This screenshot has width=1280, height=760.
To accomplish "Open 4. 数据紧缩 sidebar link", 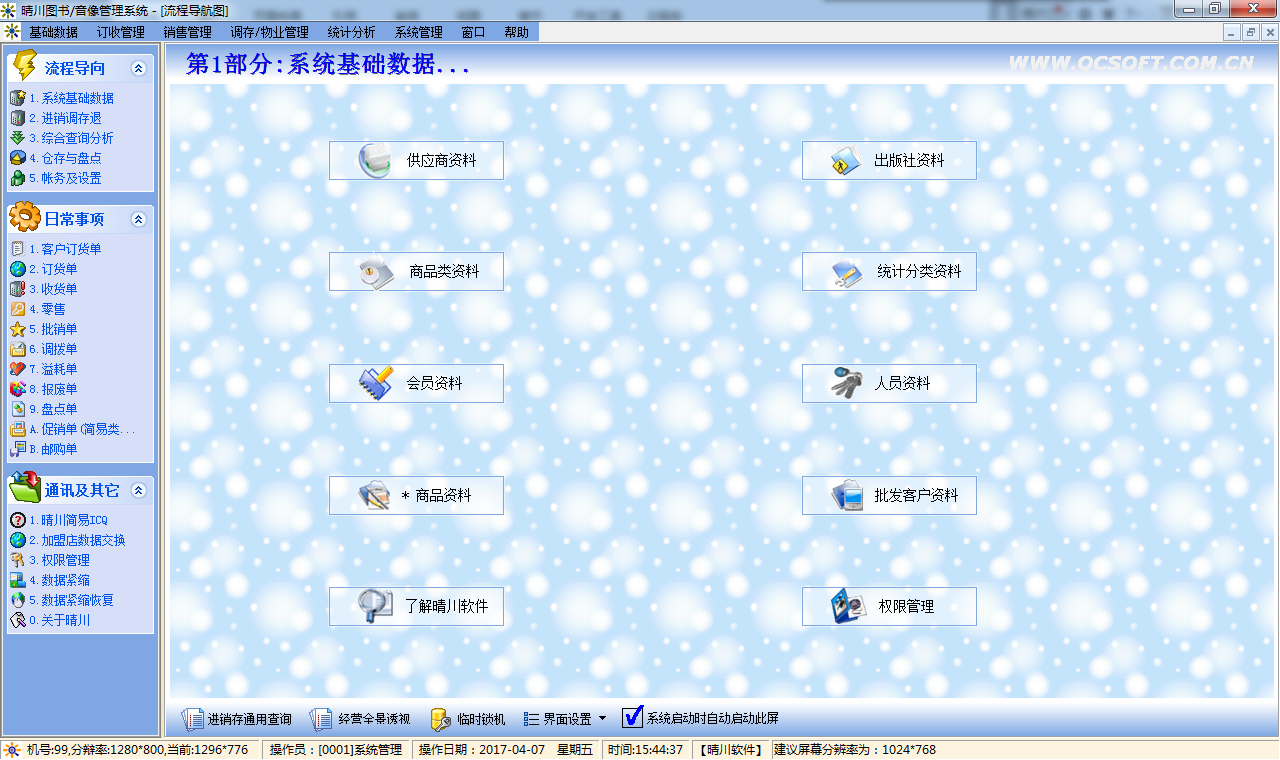I will (x=59, y=580).
